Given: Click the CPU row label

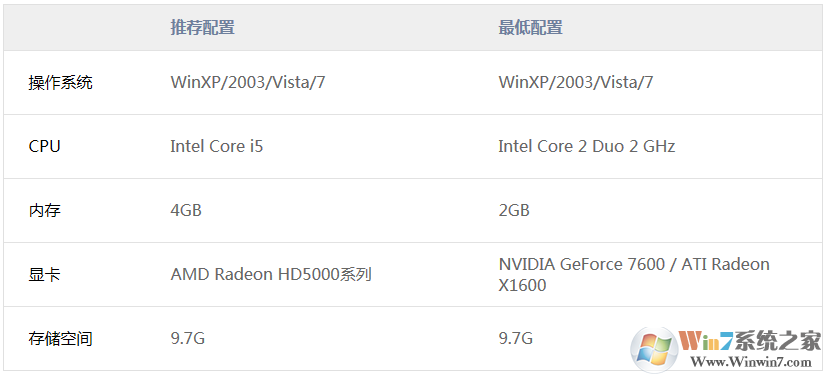Looking at the screenshot, I should click(x=44, y=146).
